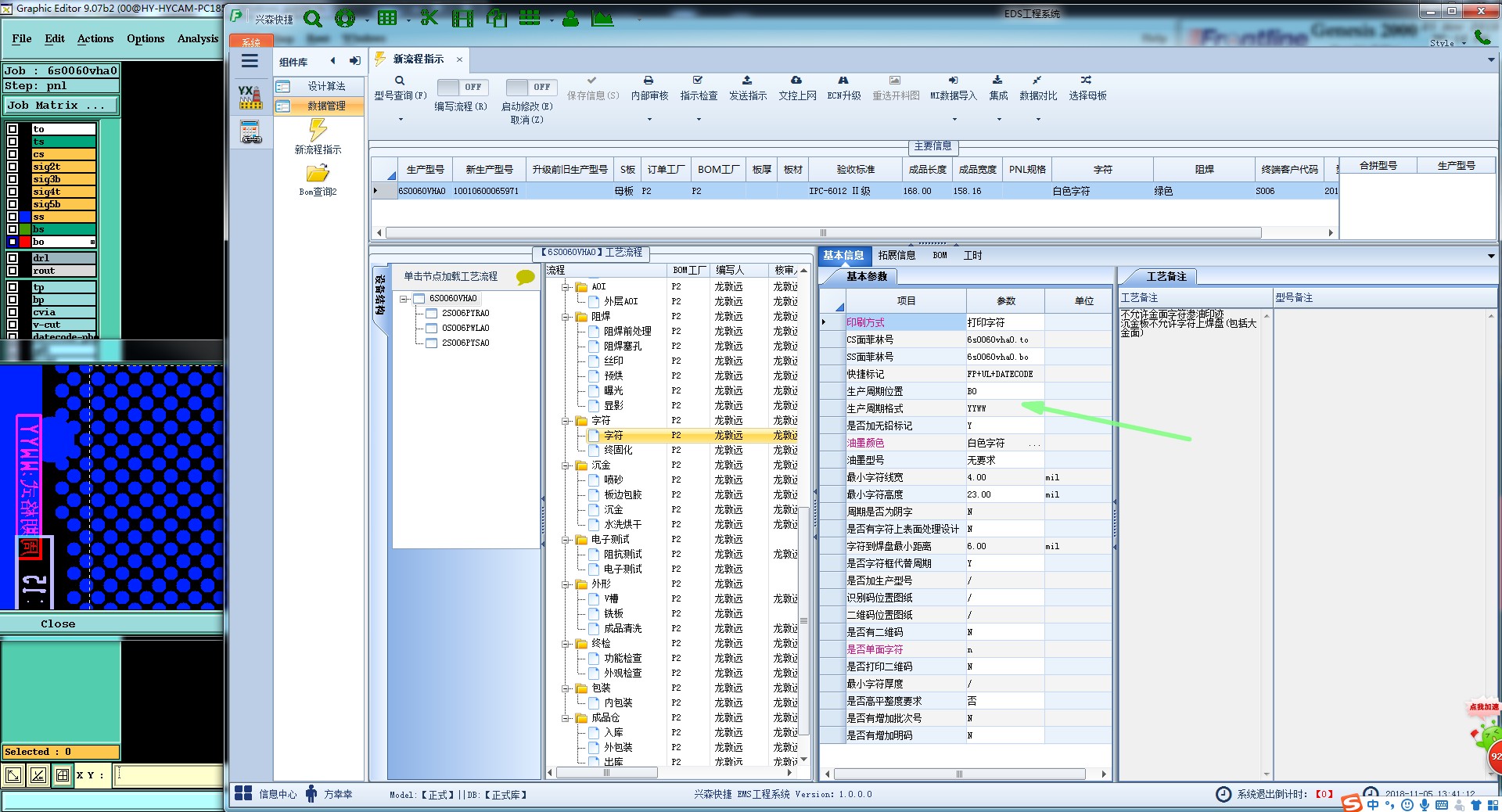Click the green magnifier search icon in top toolbar
The image size is (1502, 812).
tap(312, 18)
